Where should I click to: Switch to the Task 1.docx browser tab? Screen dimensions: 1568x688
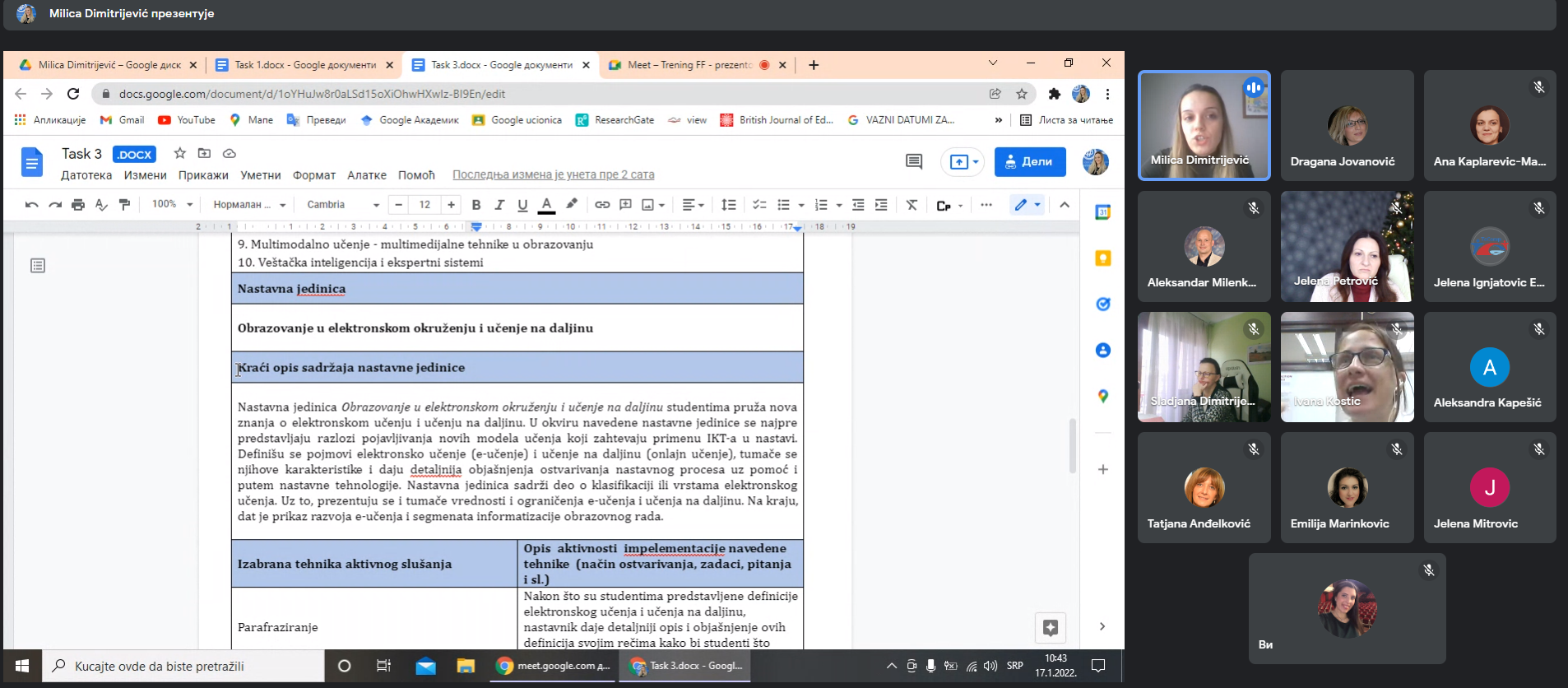[304, 65]
